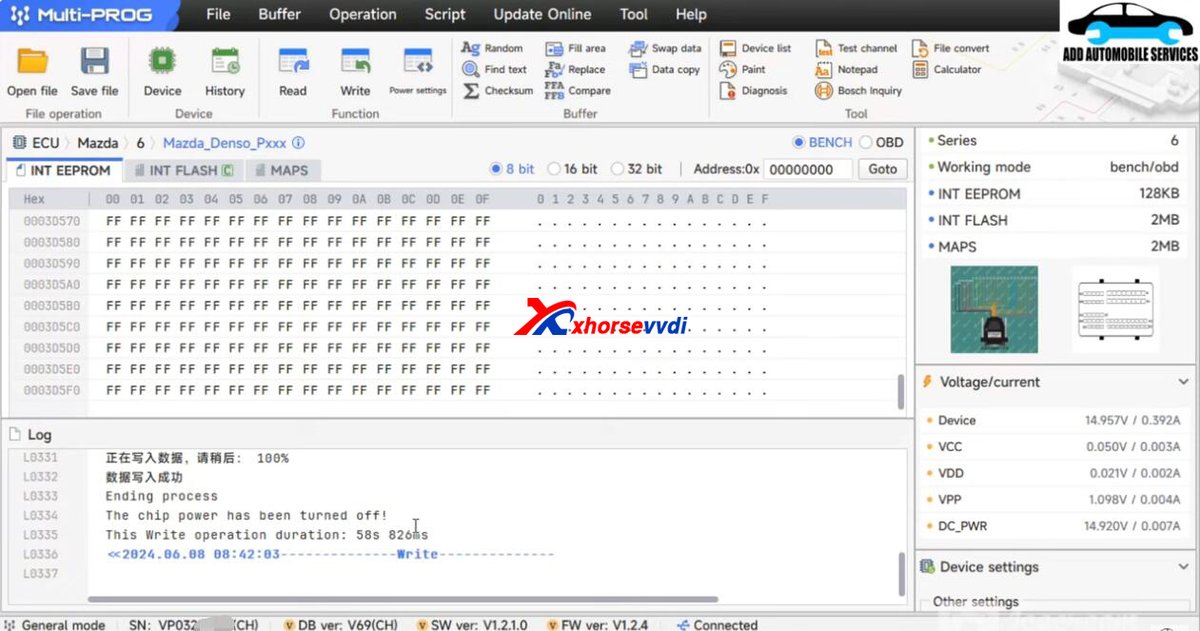The width and height of the screenshot is (1200, 631).
Task: Click log line 'Ending process'
Action: point(162,496)
